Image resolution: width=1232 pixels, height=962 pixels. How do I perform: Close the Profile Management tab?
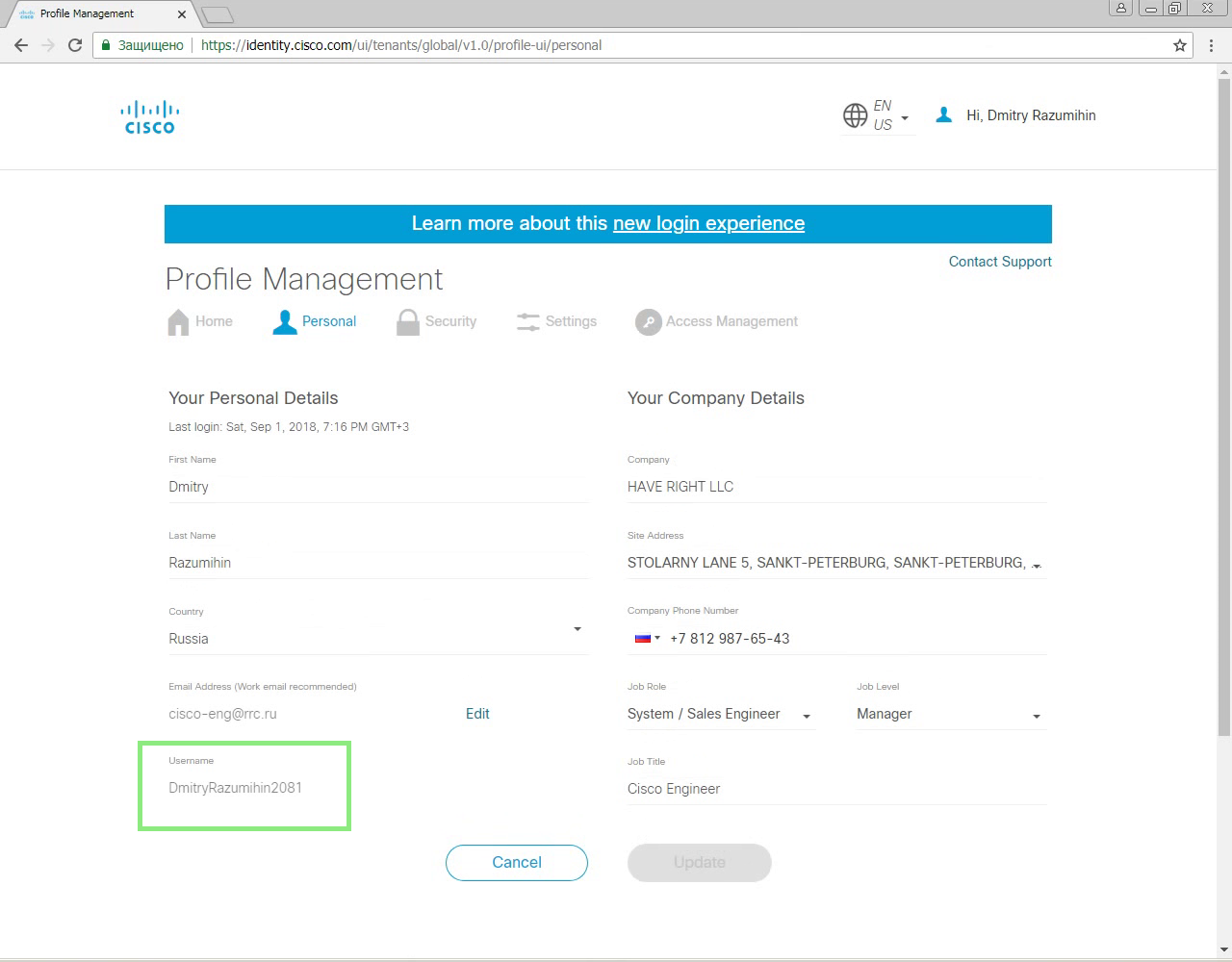(182, 13)
